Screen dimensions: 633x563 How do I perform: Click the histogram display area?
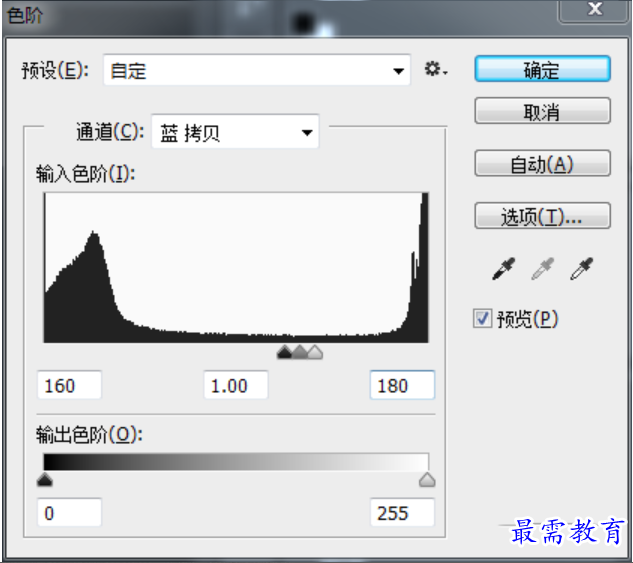[x=236, y=268]
